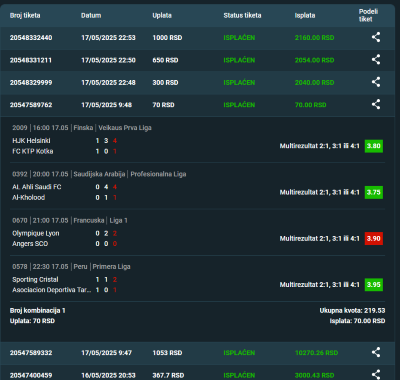Share ticket 20548332440 via share icon
This screenshot has height=380, width=400.
tap(376, 37)
